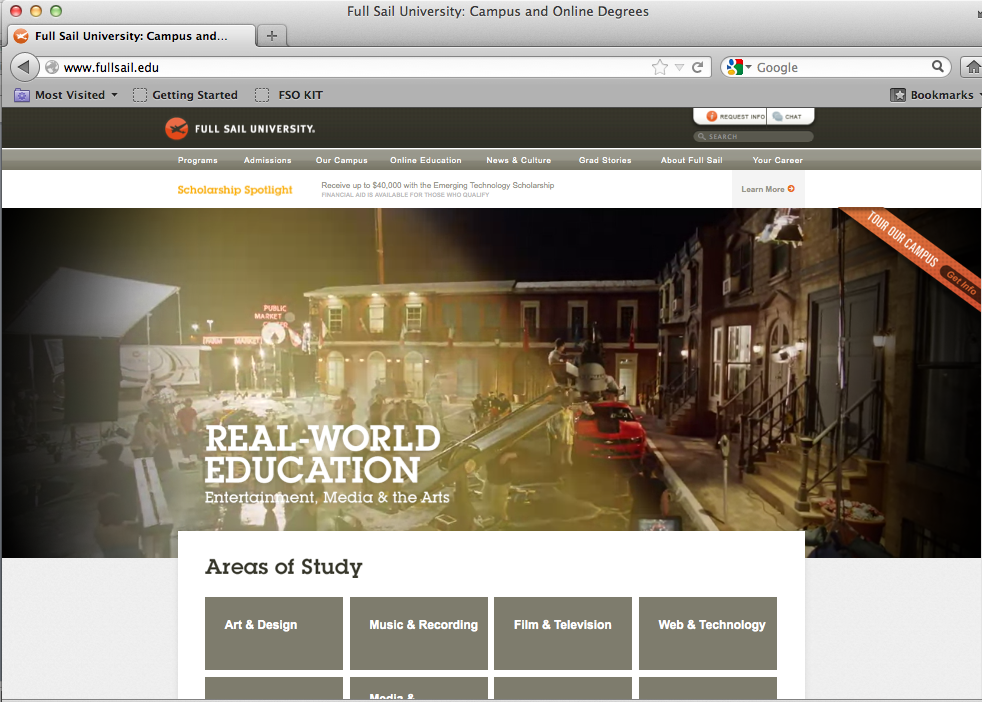Click the Full Sail University logo icon
Viewport: 982px width, 702px height.
click(177, 128)
